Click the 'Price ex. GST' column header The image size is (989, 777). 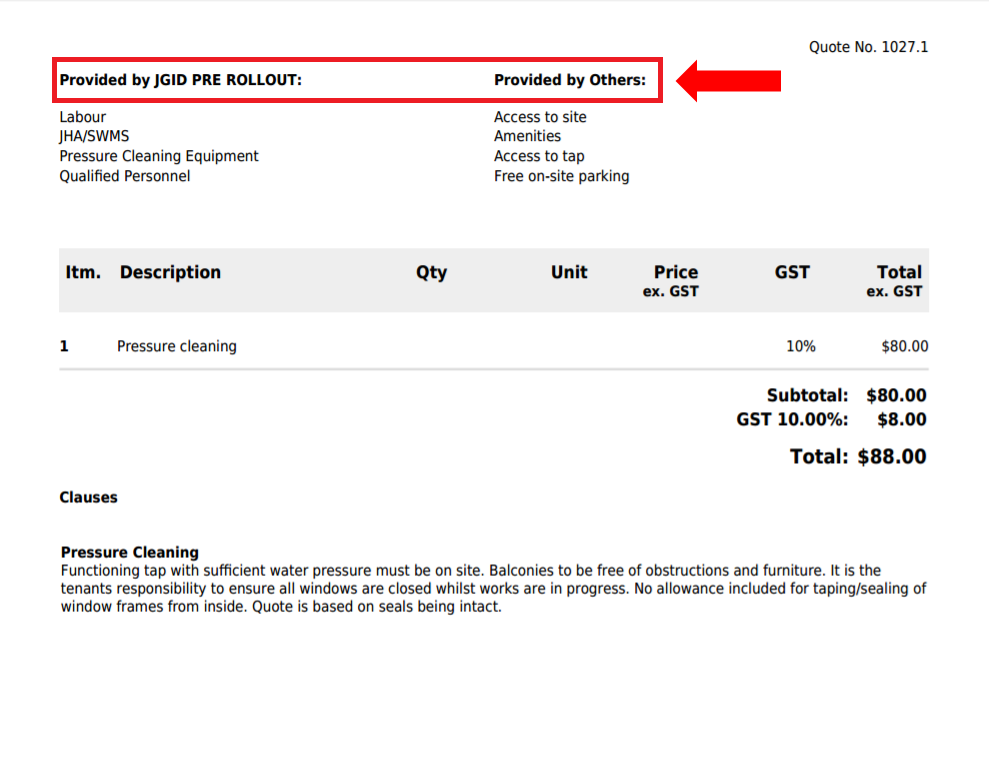pos(670,281)
